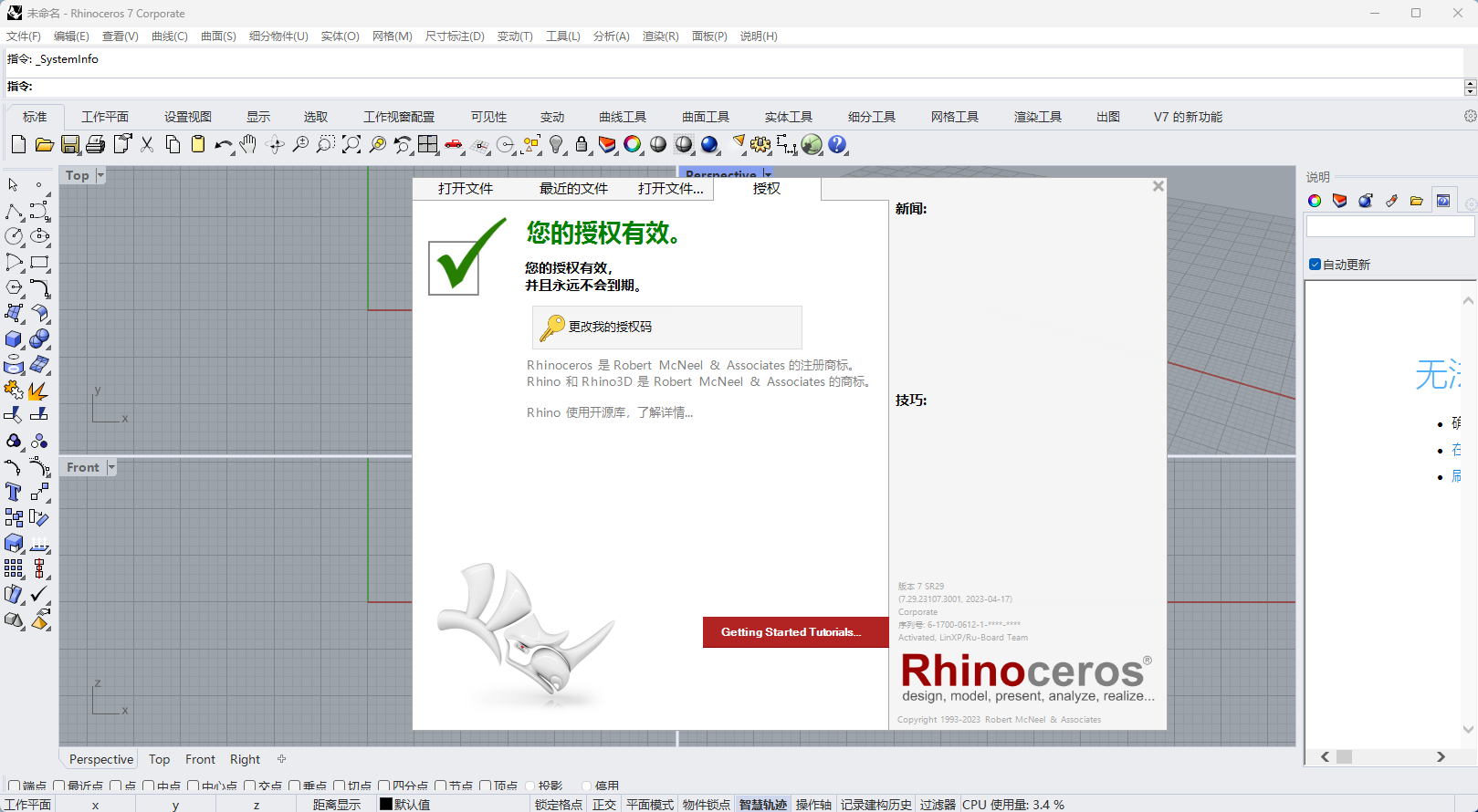Select the Circle tool in left sidebar
Image resolution: width=1478 pixels, height=812 pixels.
(x=14, y=236)
